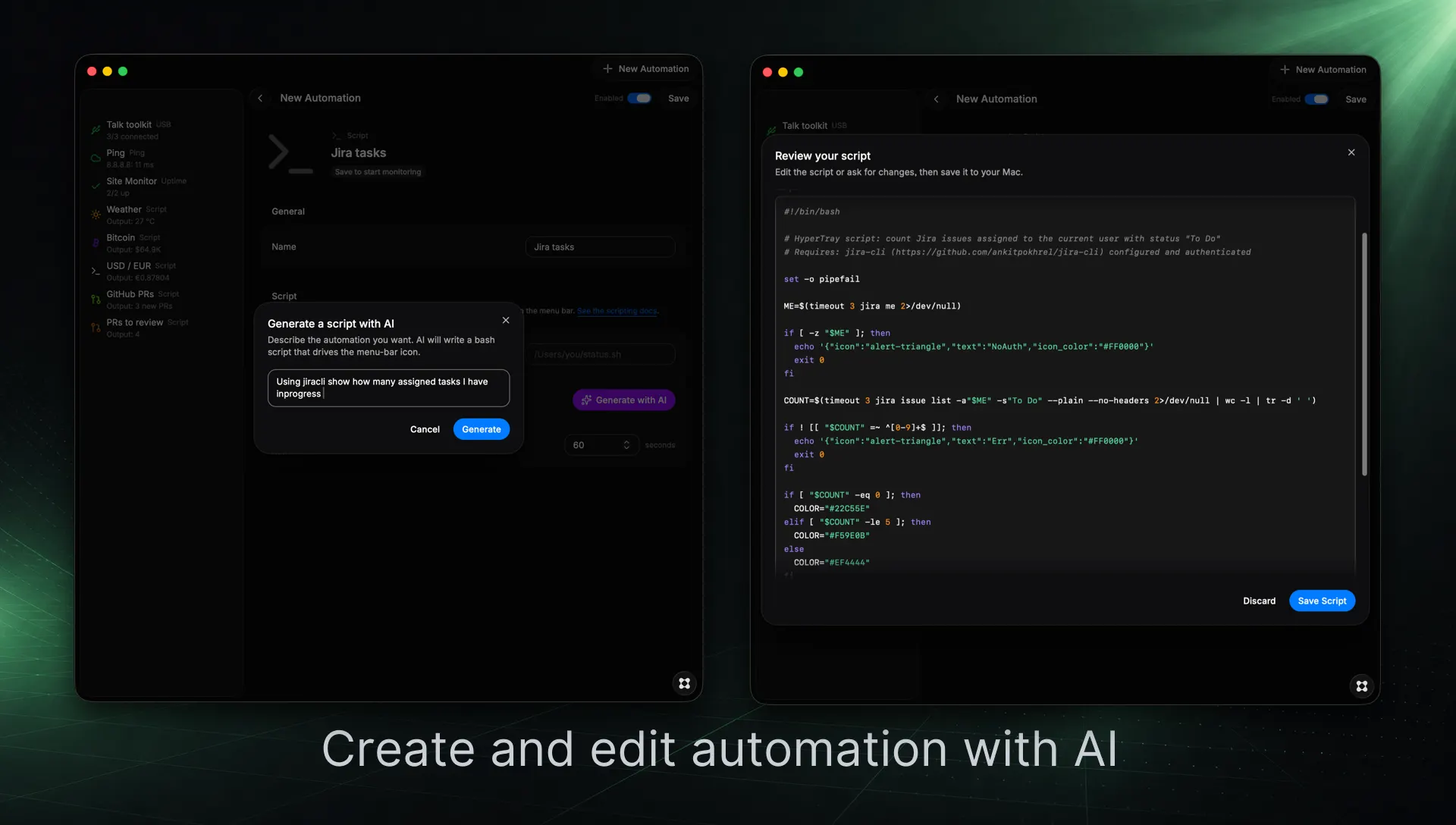Click the Site Monitor checkmark icon
This screenshot has height=825, width=1456.
96,187
